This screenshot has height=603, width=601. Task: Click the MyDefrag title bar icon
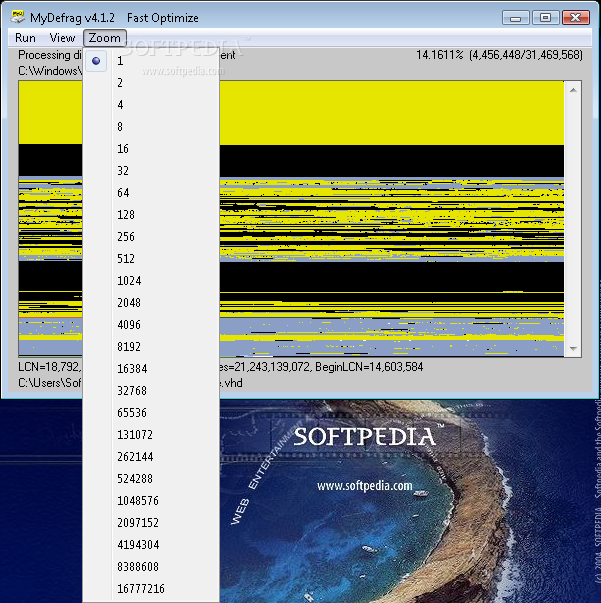click(x=18, y=17)
